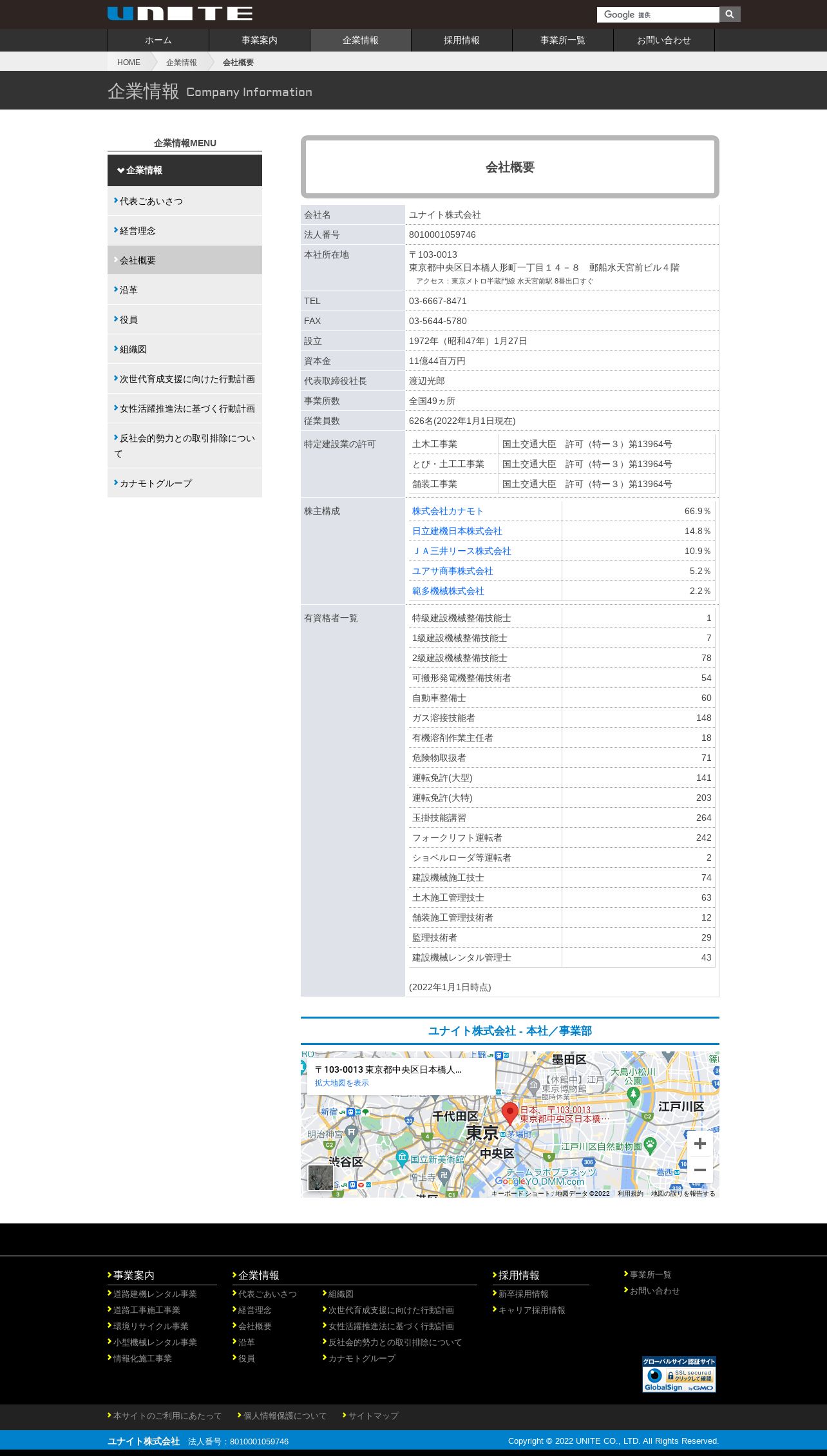Screen dimensions: 827x1456
Task: Open shareholder link ＪＡ三井リース株式会社
Action: [x=462, y=551]
